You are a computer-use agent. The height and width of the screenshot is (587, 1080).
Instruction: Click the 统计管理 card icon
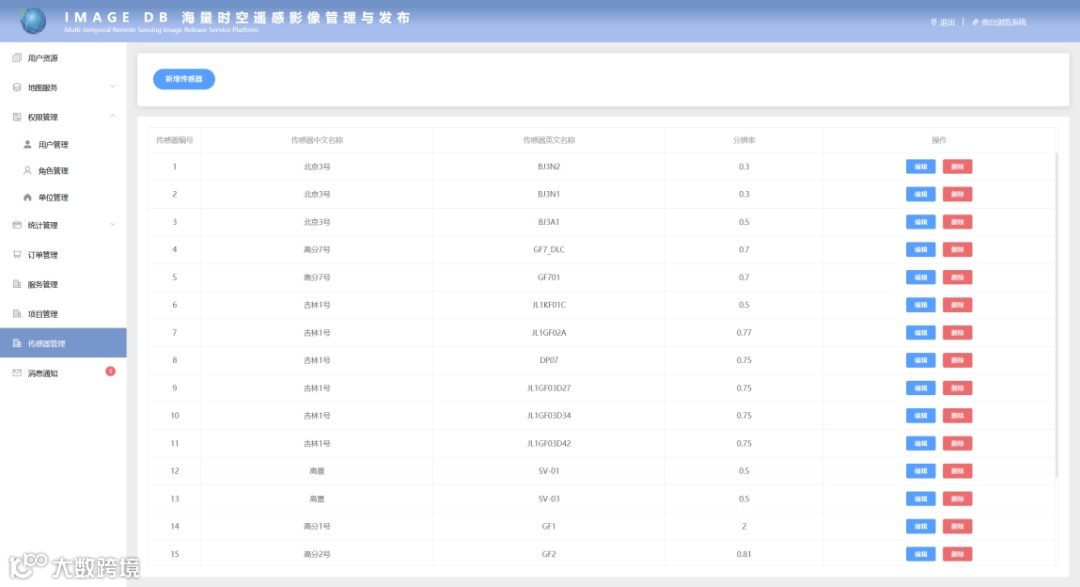pyautogui.click(x=17, y=225)
